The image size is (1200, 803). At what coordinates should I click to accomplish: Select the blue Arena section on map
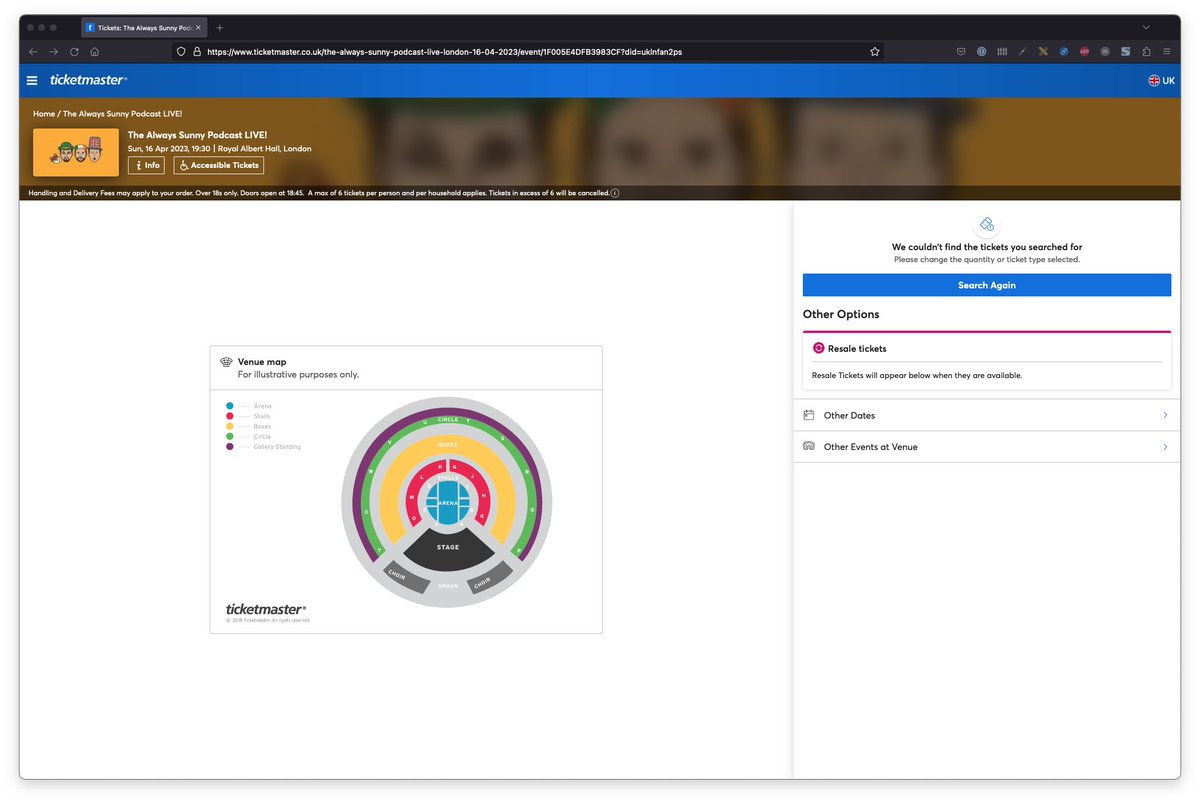[448, 503]
